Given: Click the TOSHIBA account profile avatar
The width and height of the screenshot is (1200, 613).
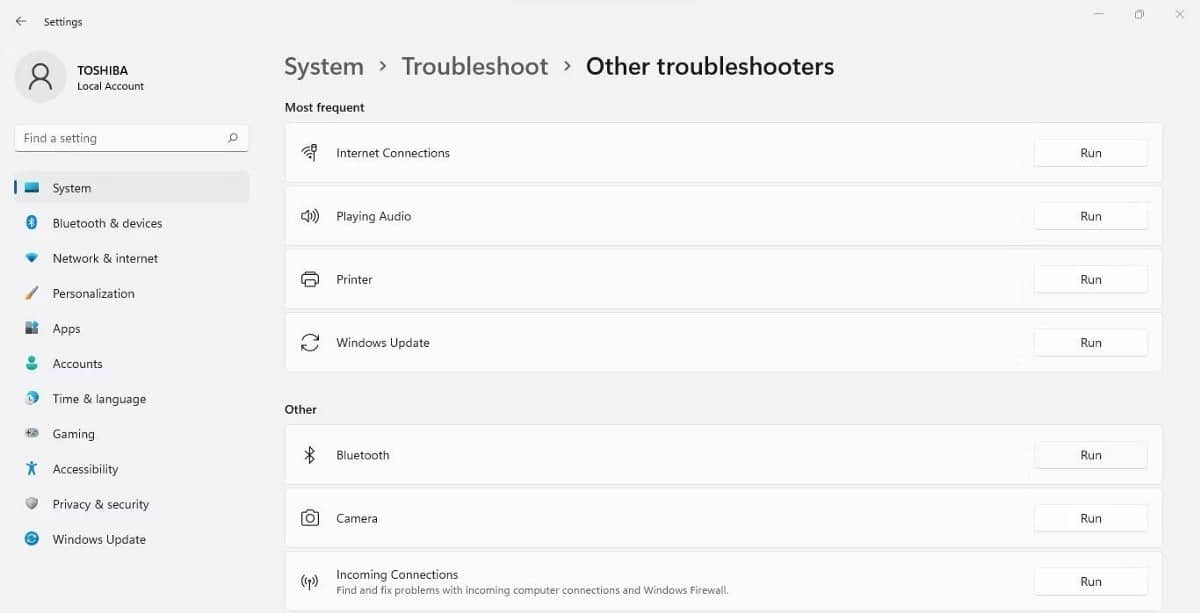Looking at the screenshot, I should [x=40, y=77].
